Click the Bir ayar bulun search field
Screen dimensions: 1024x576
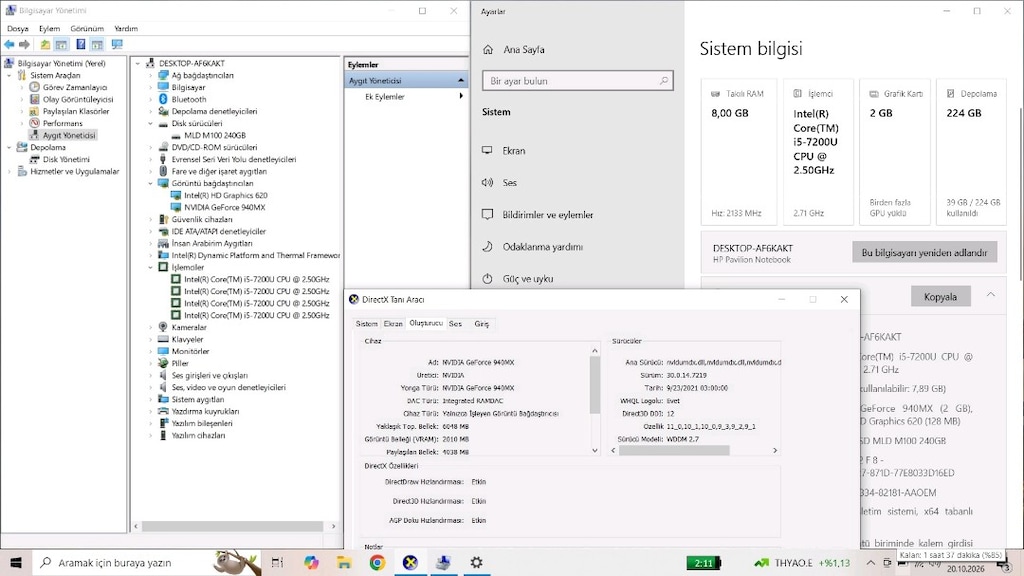click(577, 81)
